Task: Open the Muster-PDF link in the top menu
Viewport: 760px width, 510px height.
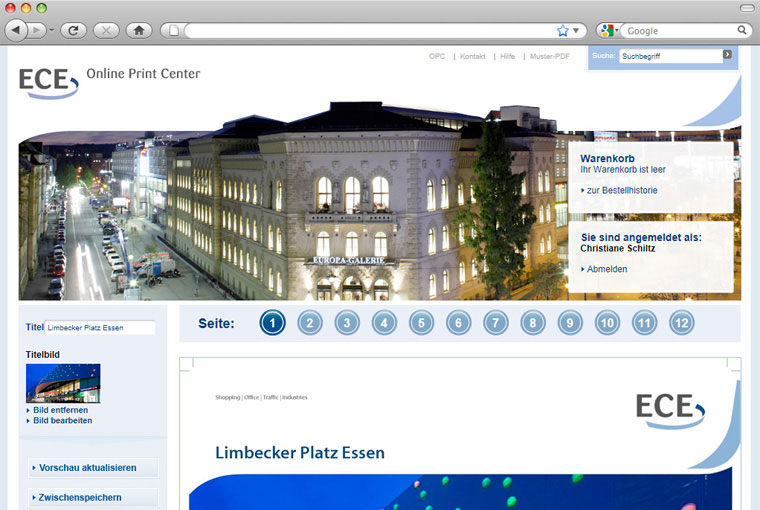Action: point(549,57)
